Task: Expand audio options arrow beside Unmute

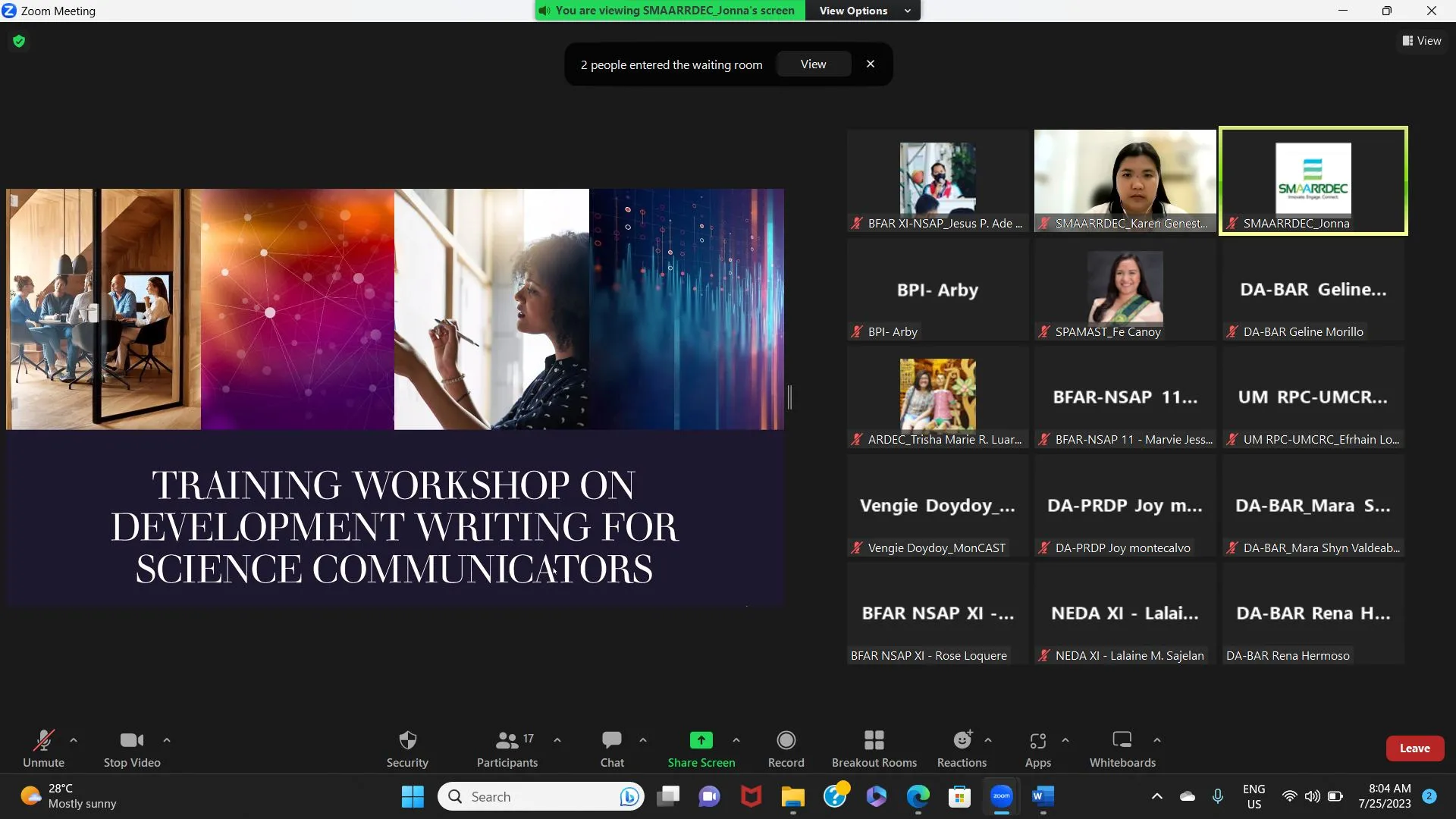Action: pos(74,739)
